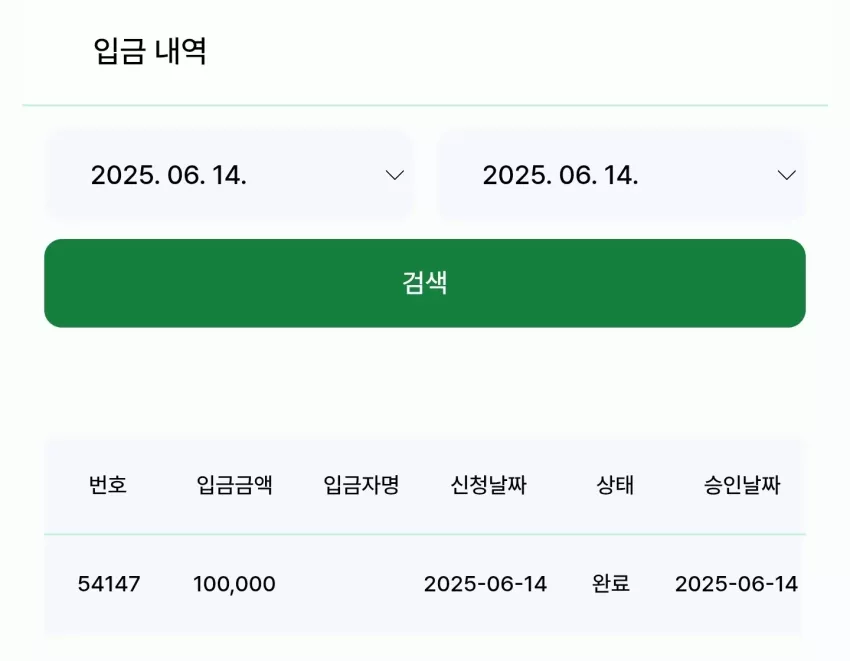Click the empty depositor name cell
Image resolution: width=850 pixels, height=661 pixels.
(x=361, y=584)
